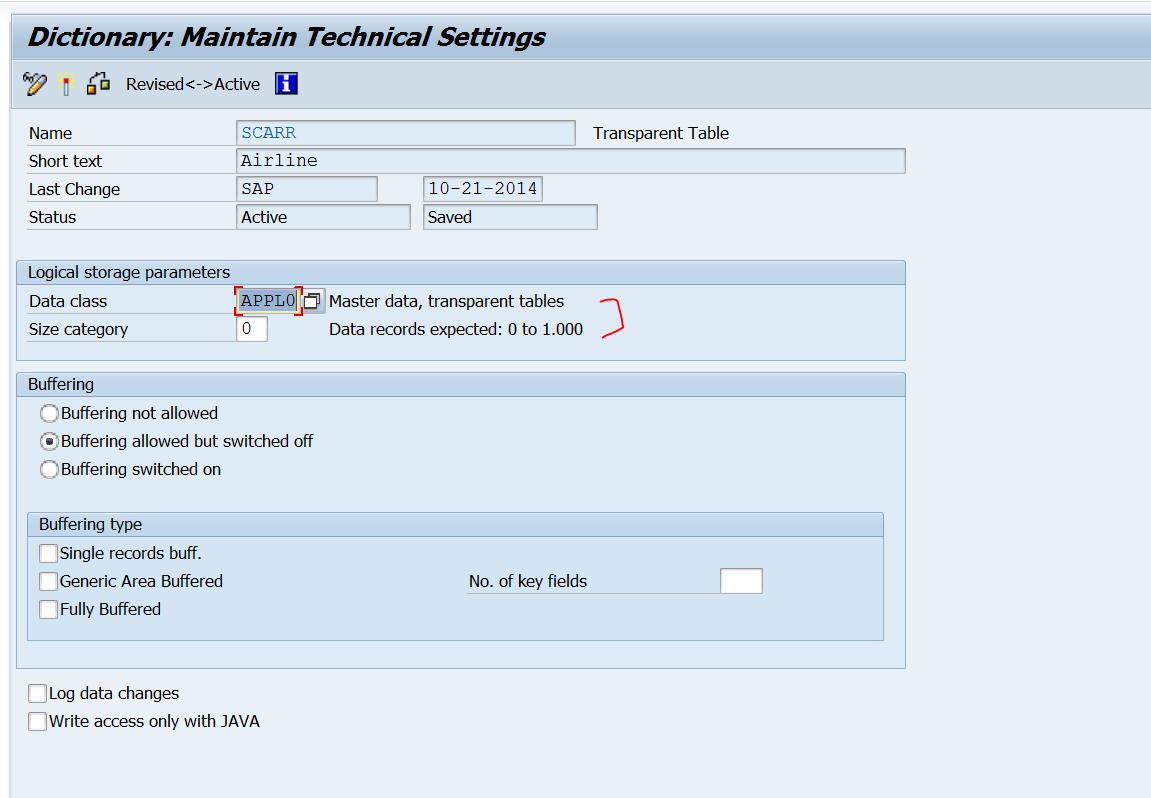
Task: Enable Write access only with JAVA
Action: (x=37, y=721)
